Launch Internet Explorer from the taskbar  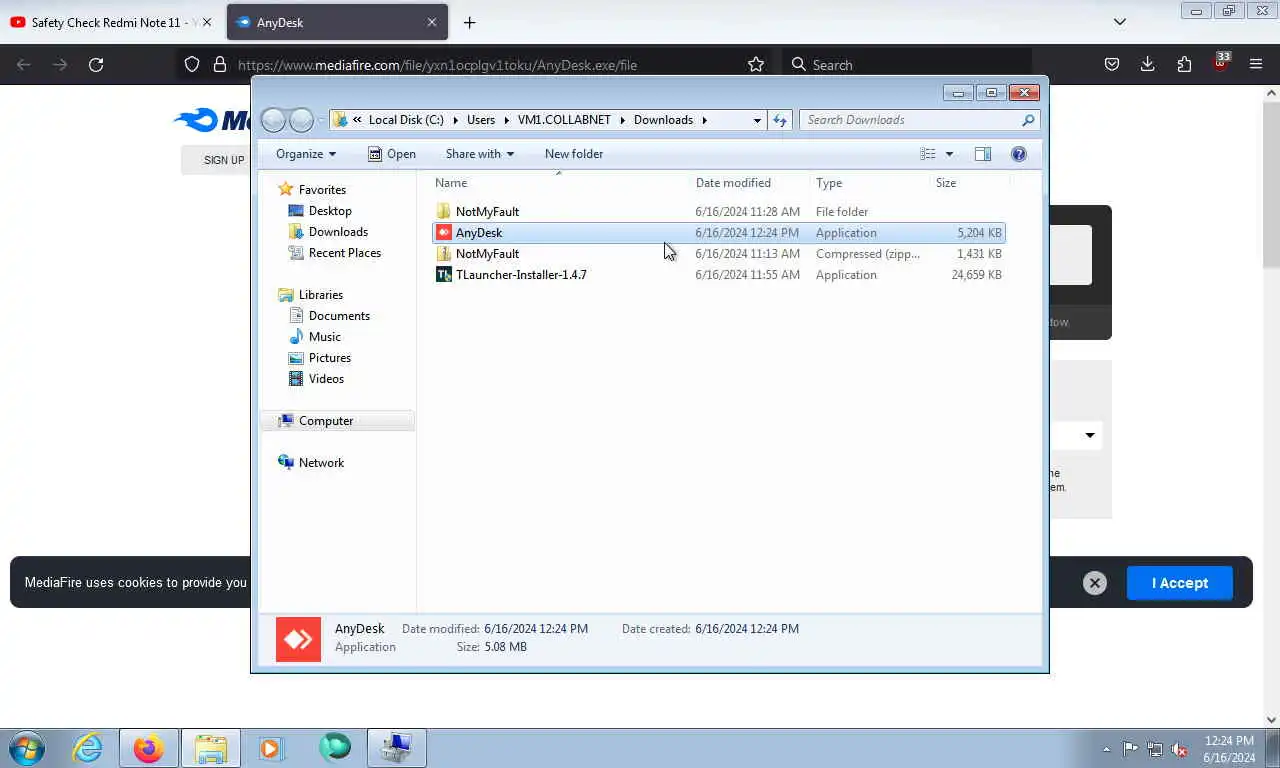pos(88,748)
